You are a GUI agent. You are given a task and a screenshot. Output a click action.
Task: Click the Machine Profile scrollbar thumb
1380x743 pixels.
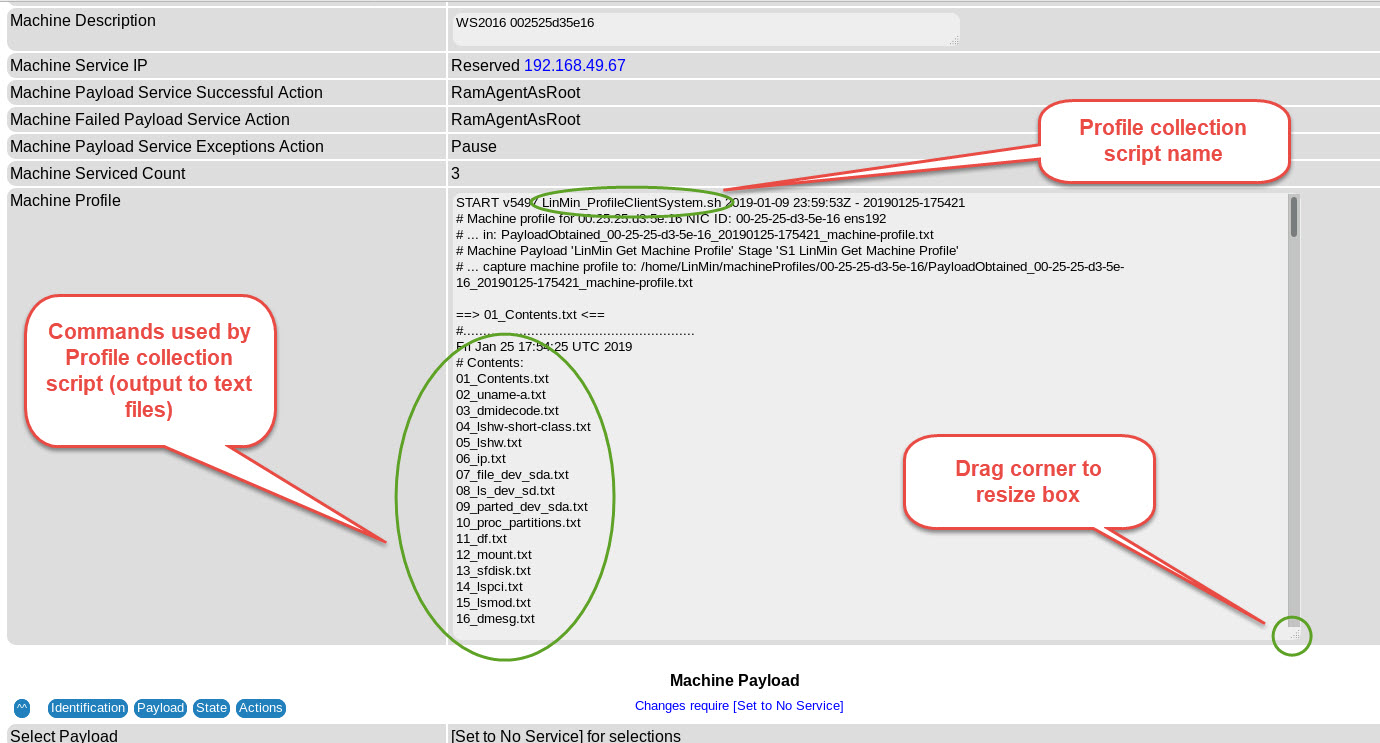(1293, 217)
